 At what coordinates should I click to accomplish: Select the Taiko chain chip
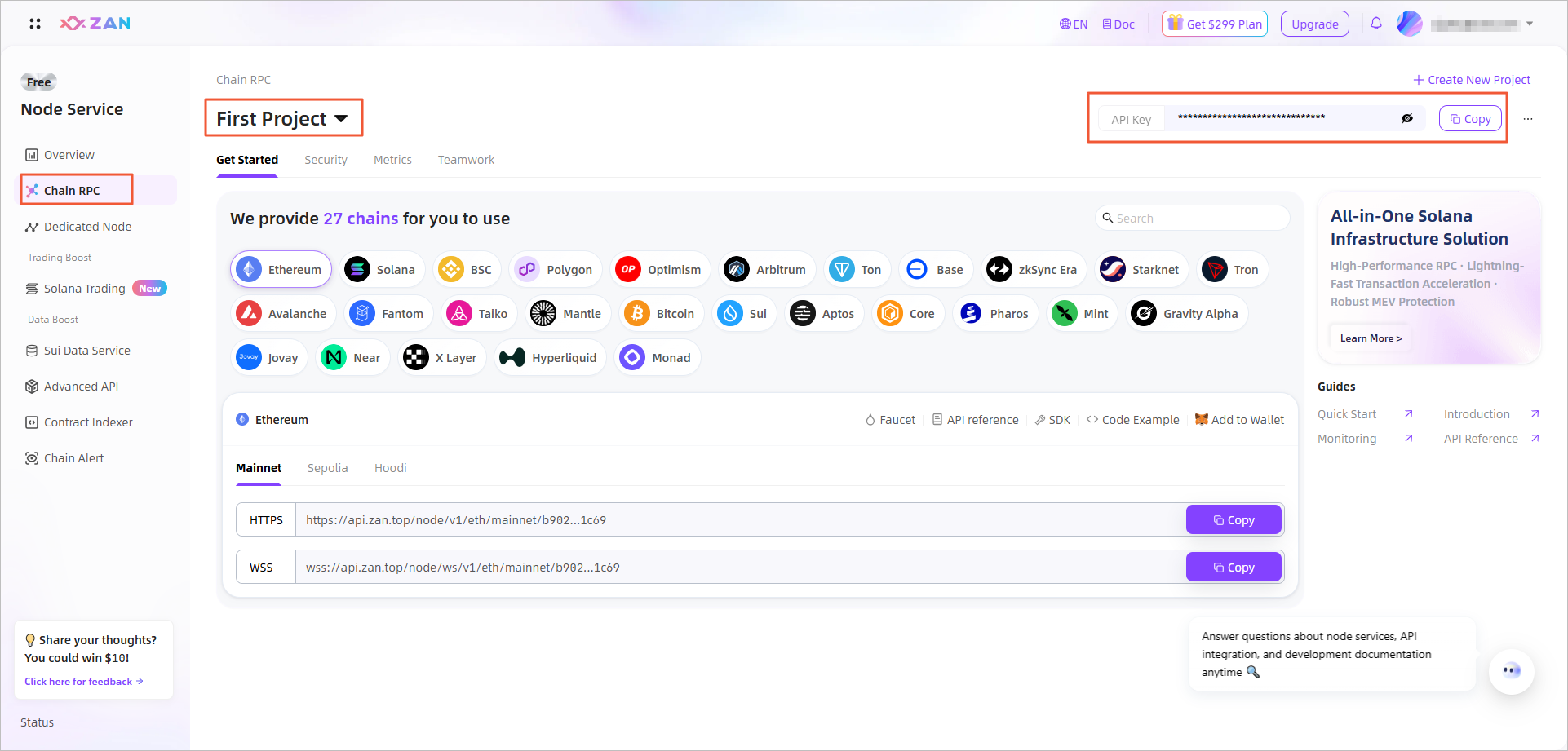point(479,314)
